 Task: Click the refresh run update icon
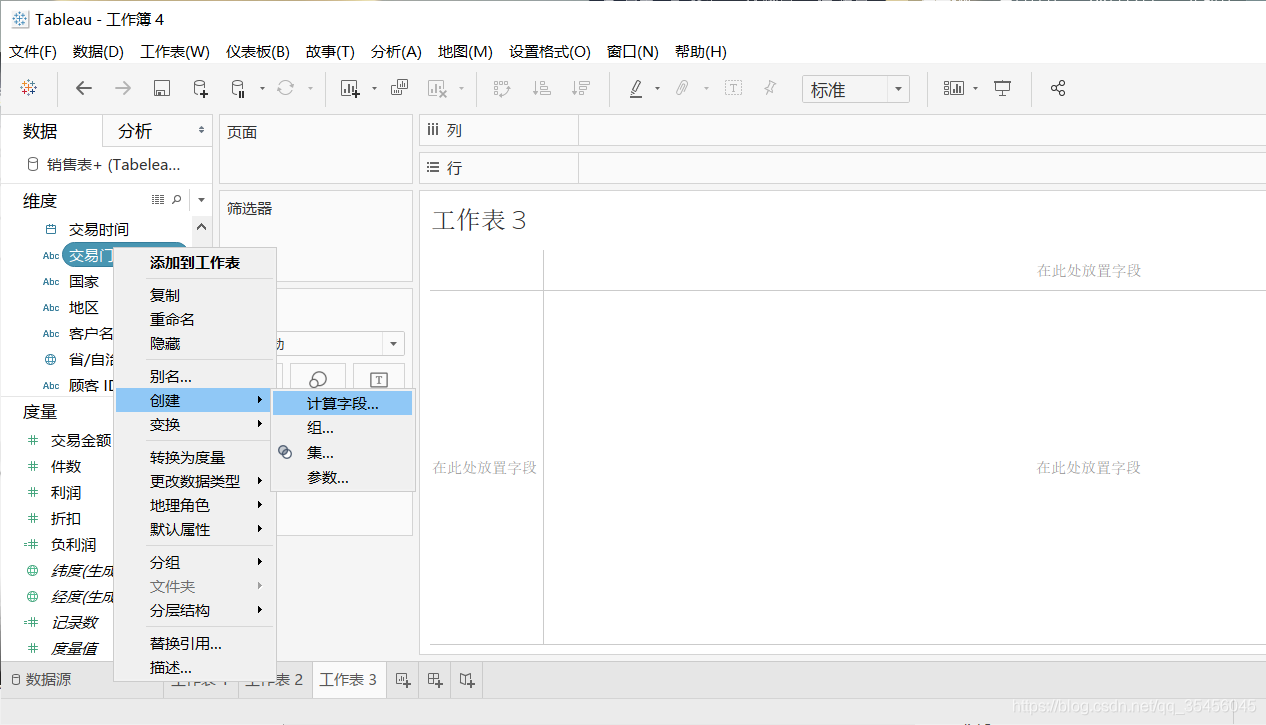coord(285,88)
